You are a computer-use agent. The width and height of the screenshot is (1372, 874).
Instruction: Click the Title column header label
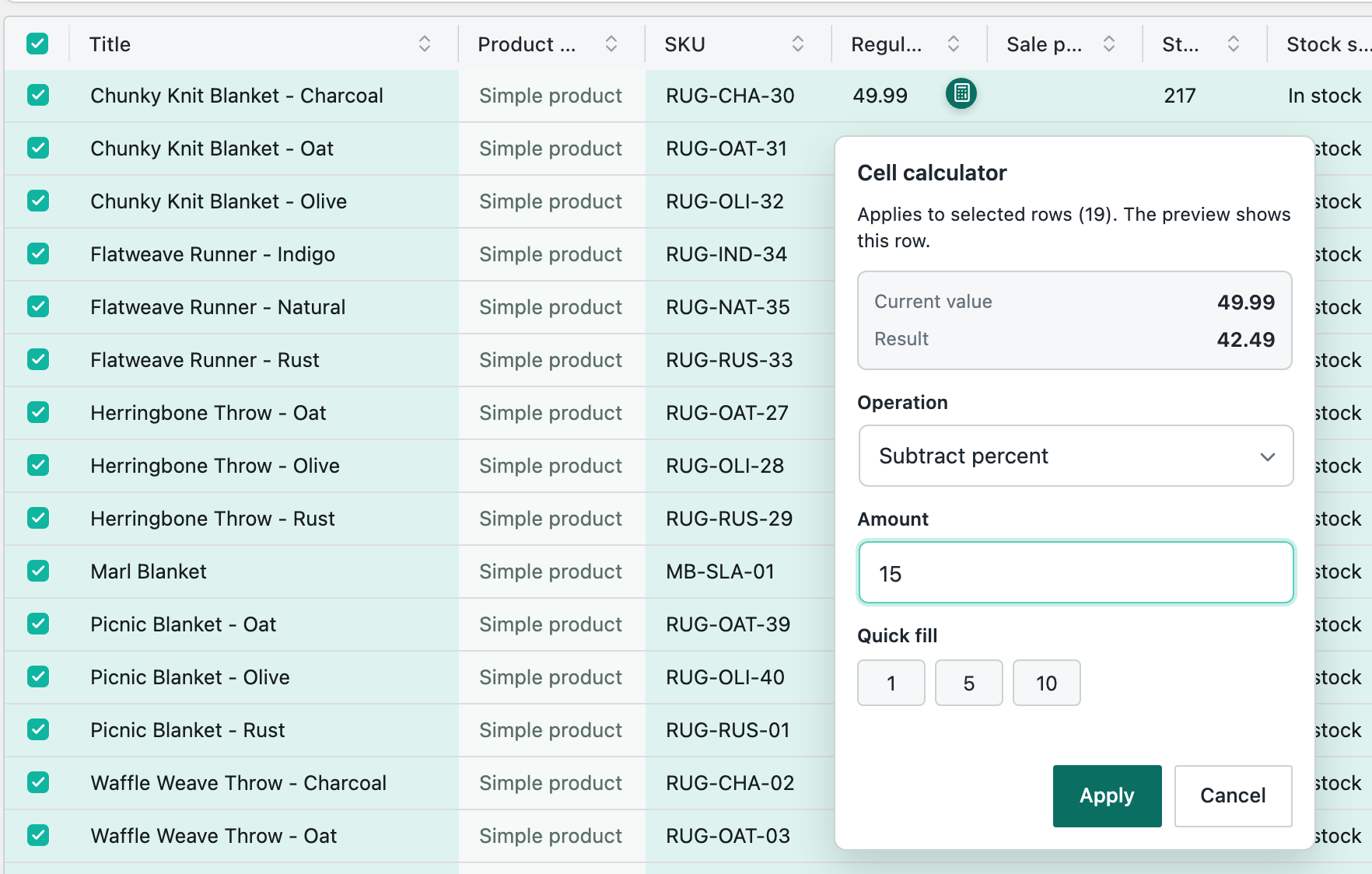point(110,44)
